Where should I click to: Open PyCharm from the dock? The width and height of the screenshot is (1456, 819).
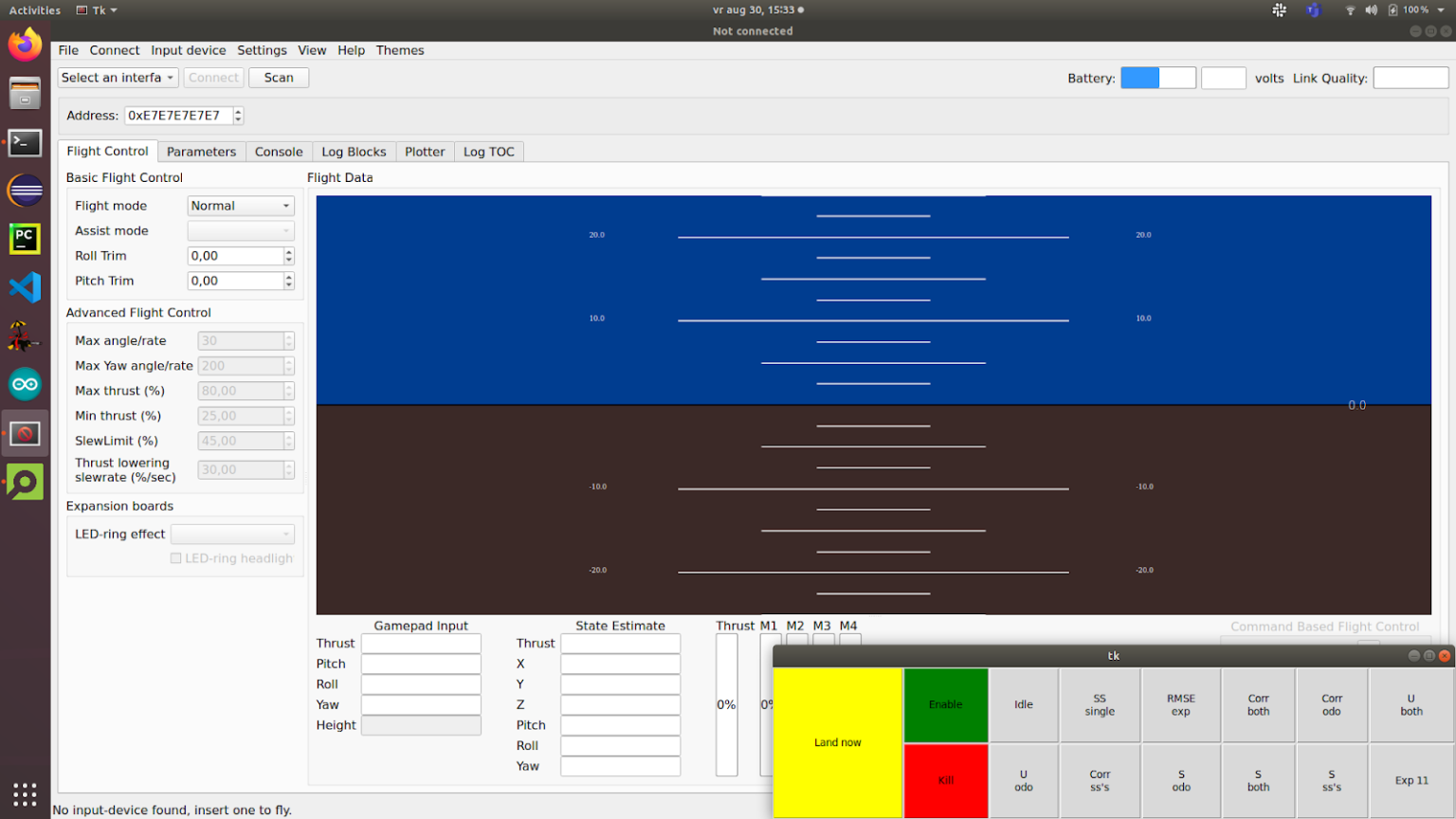tap(26, 239)
